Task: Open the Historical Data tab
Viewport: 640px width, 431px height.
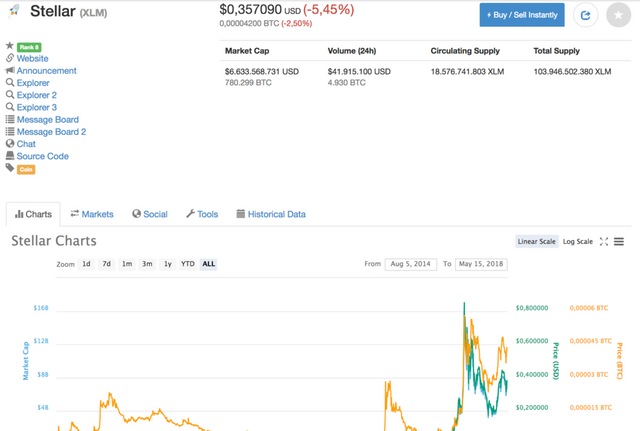Action: 271,214
